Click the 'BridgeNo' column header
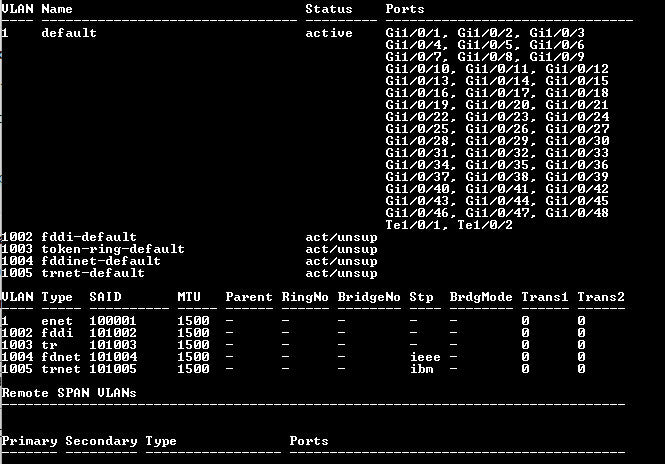665x464 pixels. [x=369, y=296]
